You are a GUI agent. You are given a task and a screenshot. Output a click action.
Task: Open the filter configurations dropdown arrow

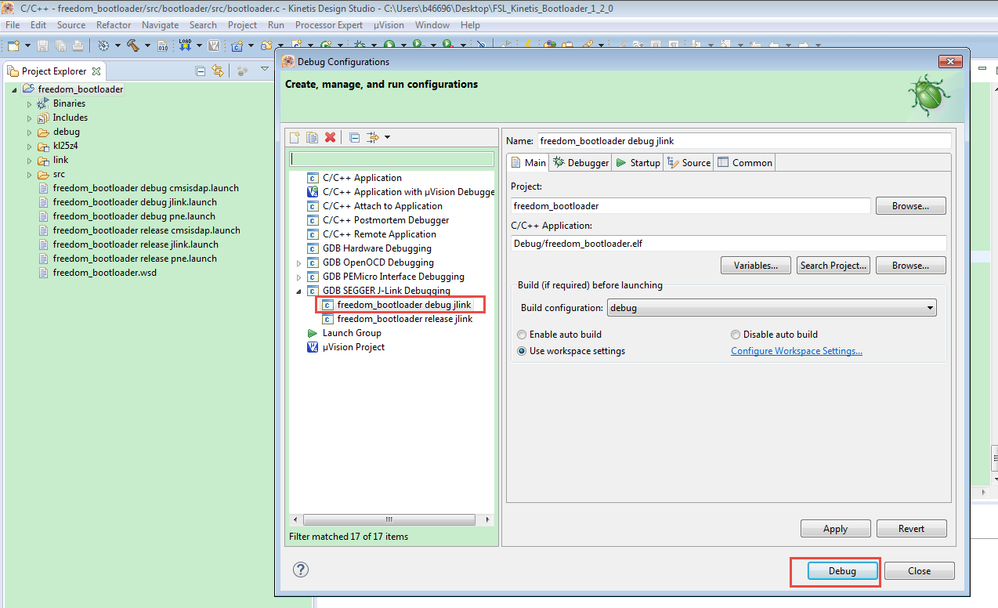click(387, 138)
